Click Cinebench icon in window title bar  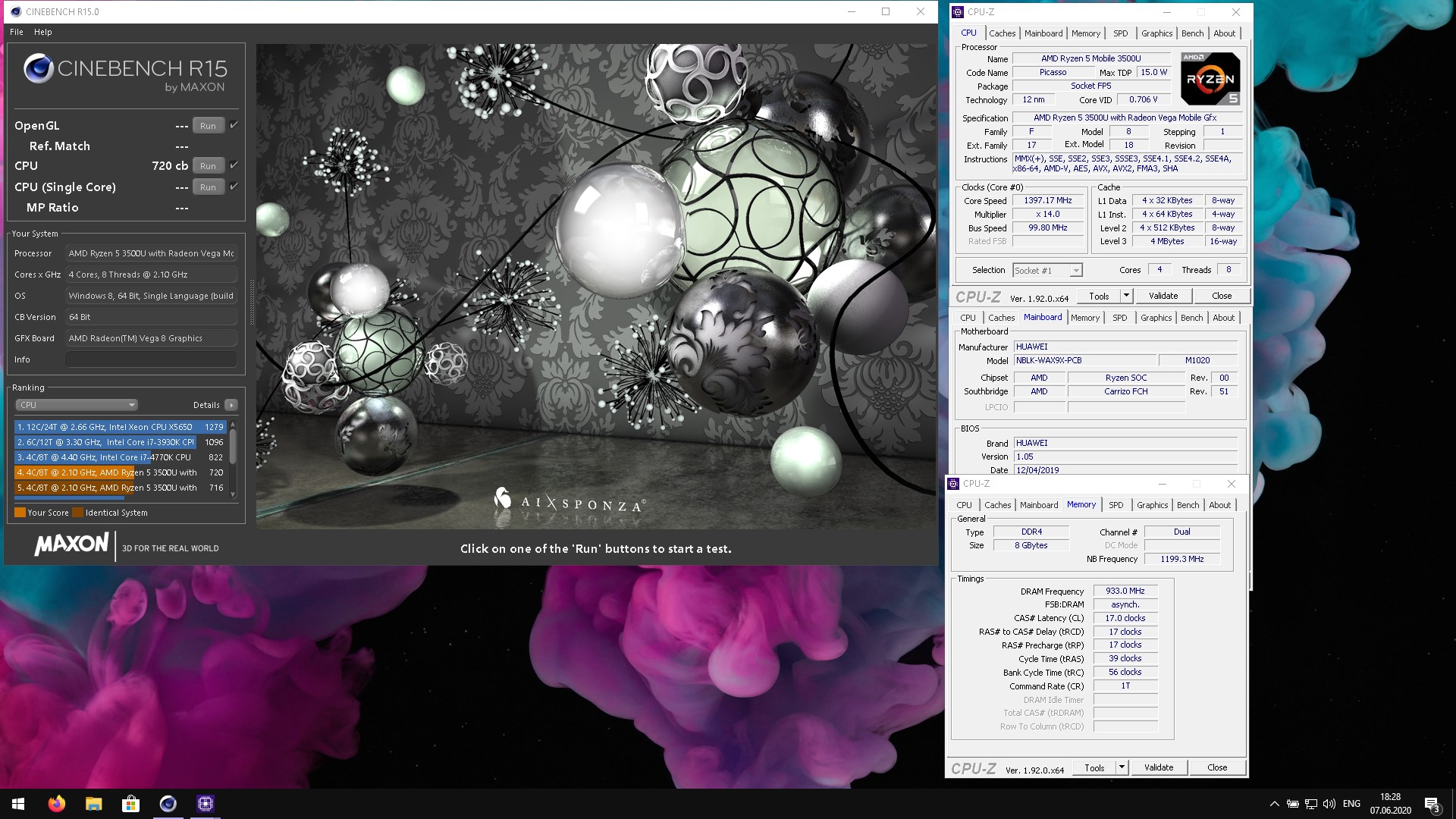[16, 12]
